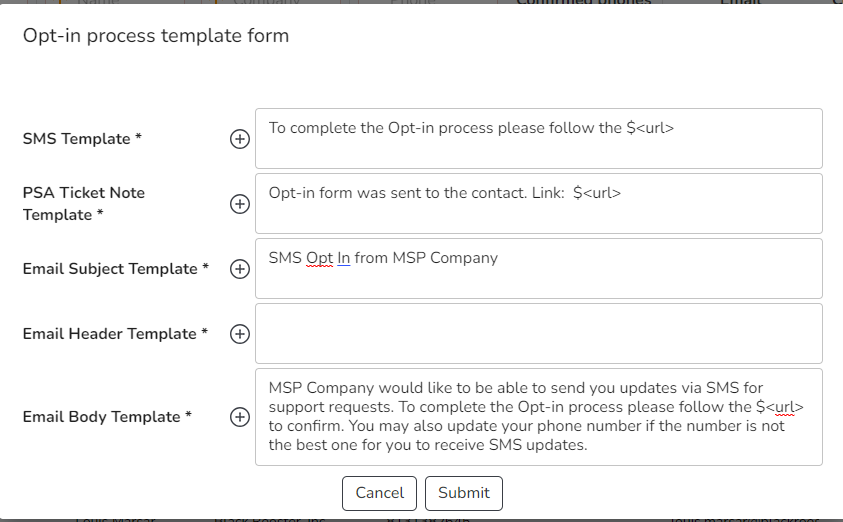Click the 'Opt-in process template form' title

click(x=156, y=36)
